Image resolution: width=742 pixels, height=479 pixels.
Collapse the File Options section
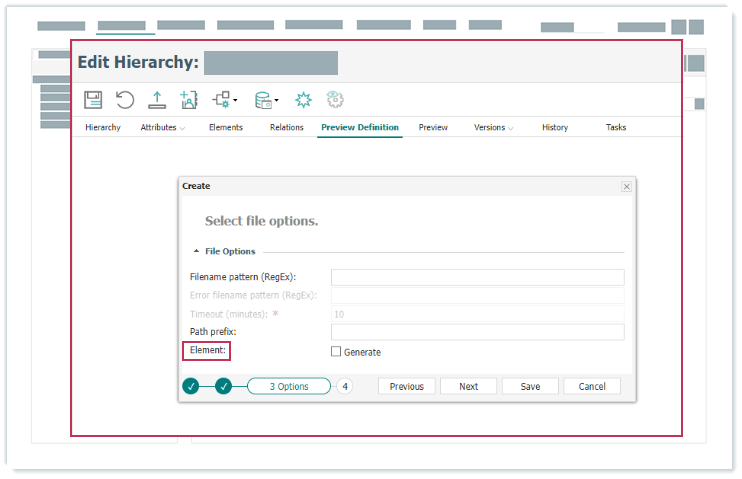196,252
